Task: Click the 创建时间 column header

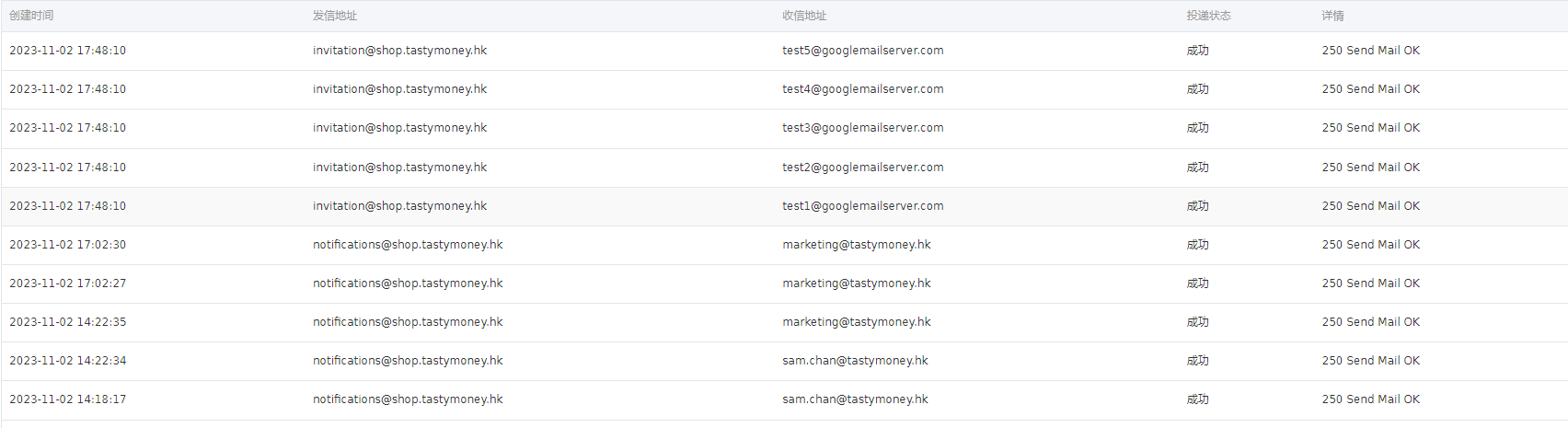Action: coord(31,16)
